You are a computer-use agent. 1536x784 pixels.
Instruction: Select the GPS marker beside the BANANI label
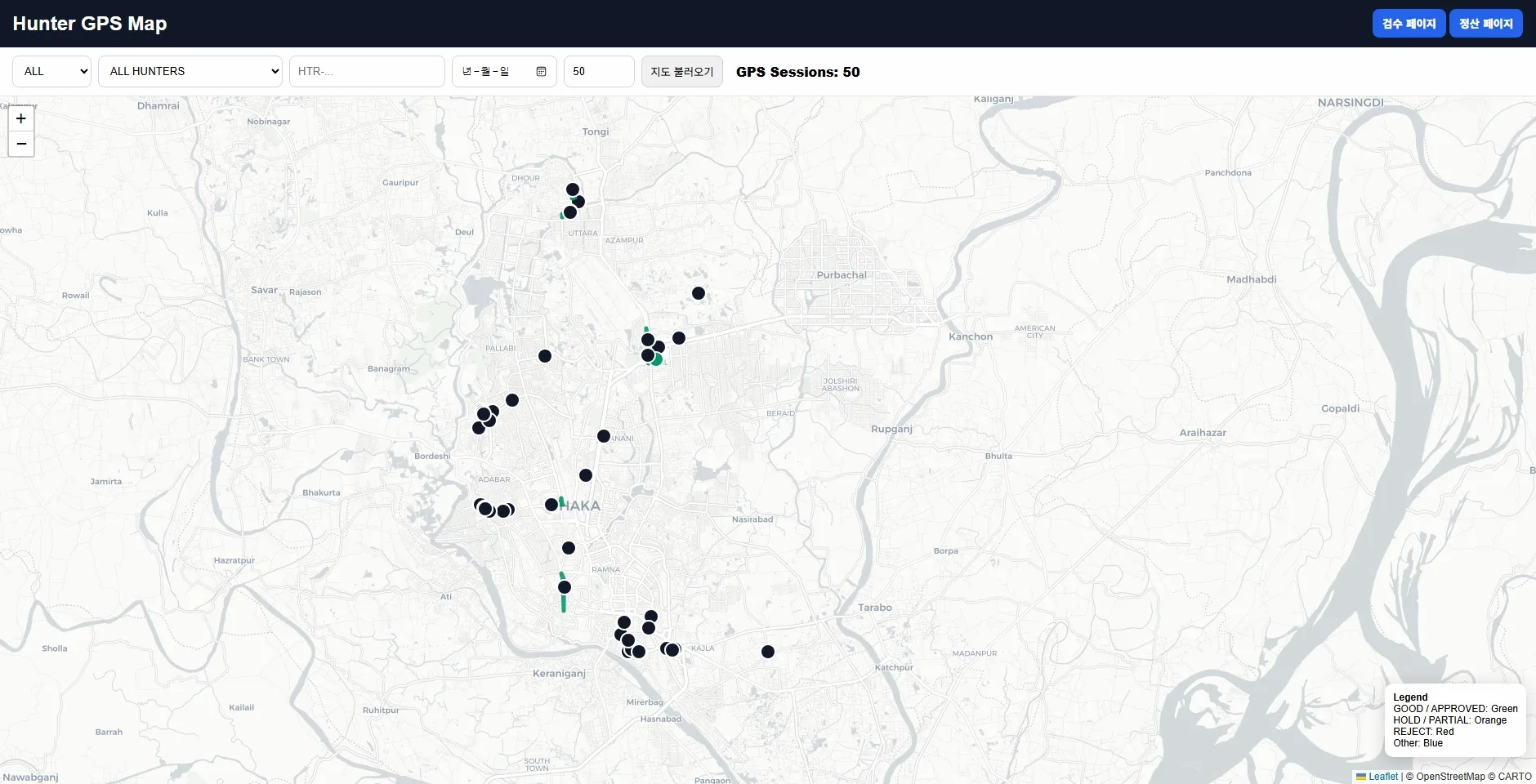coord(604,436)
